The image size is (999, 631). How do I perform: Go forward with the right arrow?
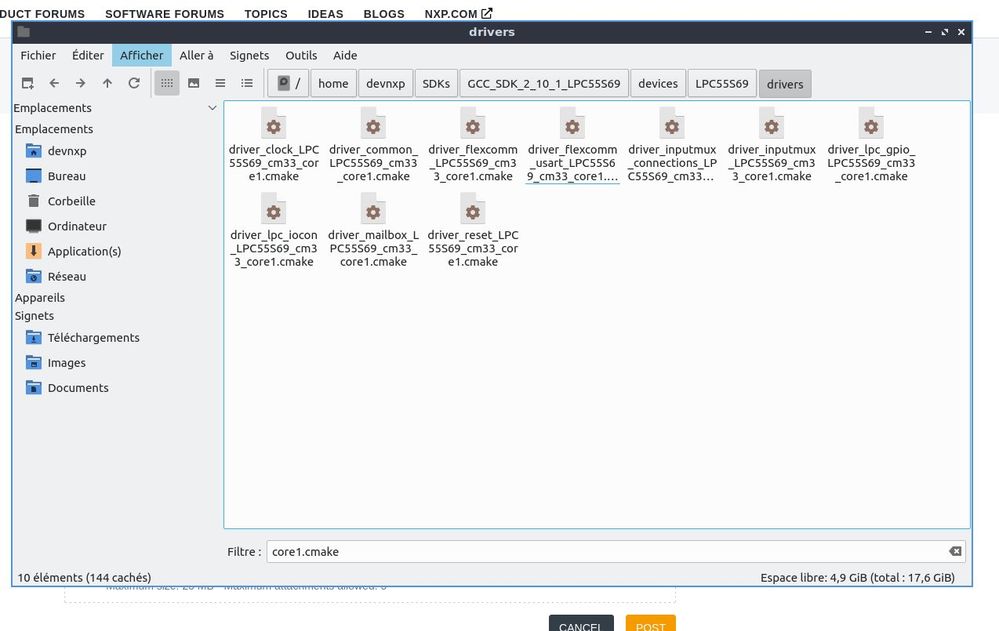tap(80, 83)
